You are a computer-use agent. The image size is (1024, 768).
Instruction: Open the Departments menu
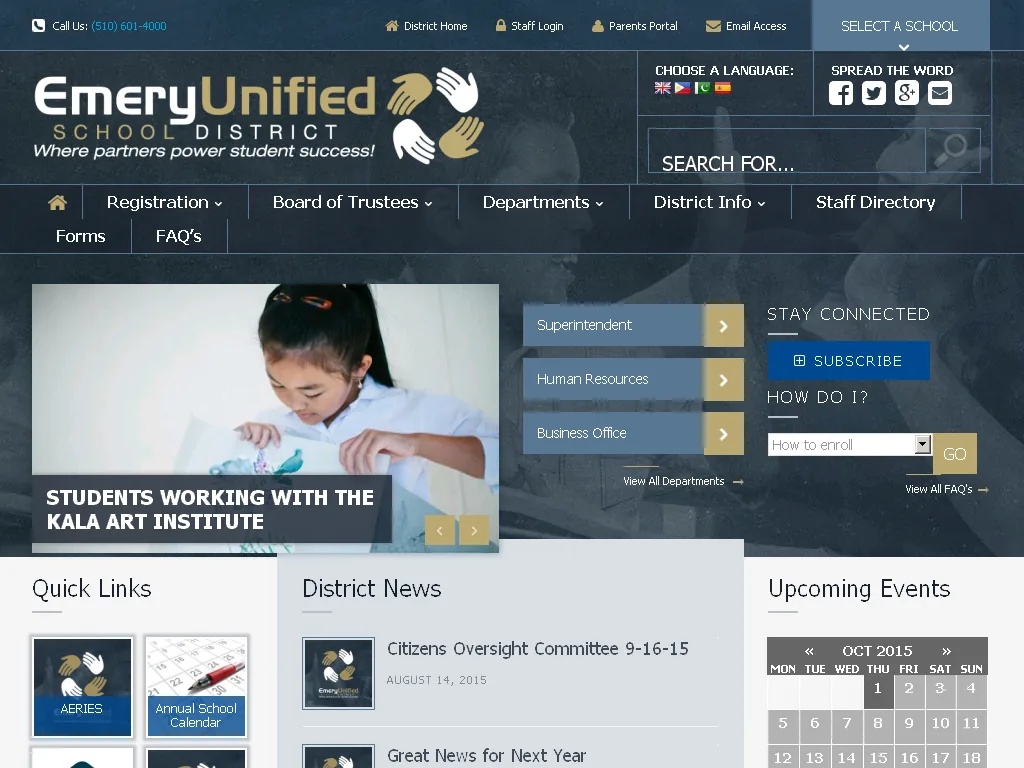pyautogui.click(x=543, y=202)
